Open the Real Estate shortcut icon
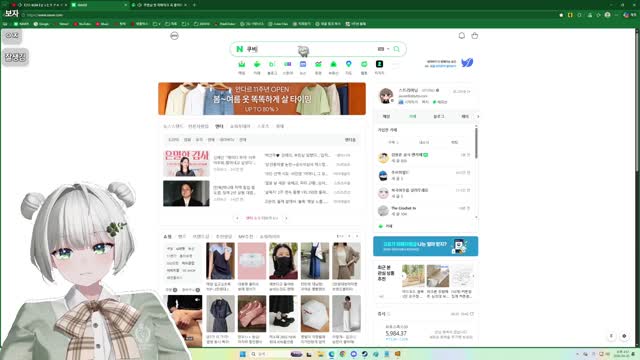 tap(333, 64)
